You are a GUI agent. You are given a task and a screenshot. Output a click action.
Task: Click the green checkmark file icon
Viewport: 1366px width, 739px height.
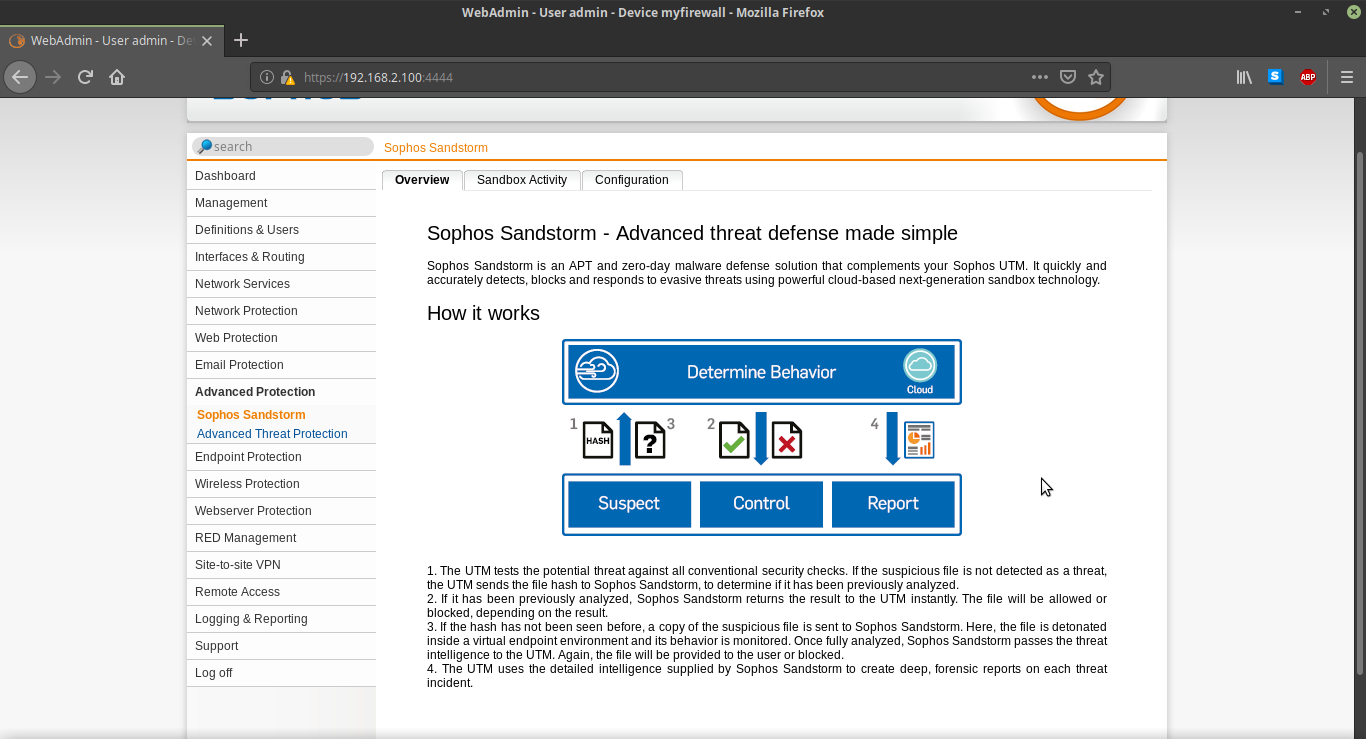click(x=735, y=439)
